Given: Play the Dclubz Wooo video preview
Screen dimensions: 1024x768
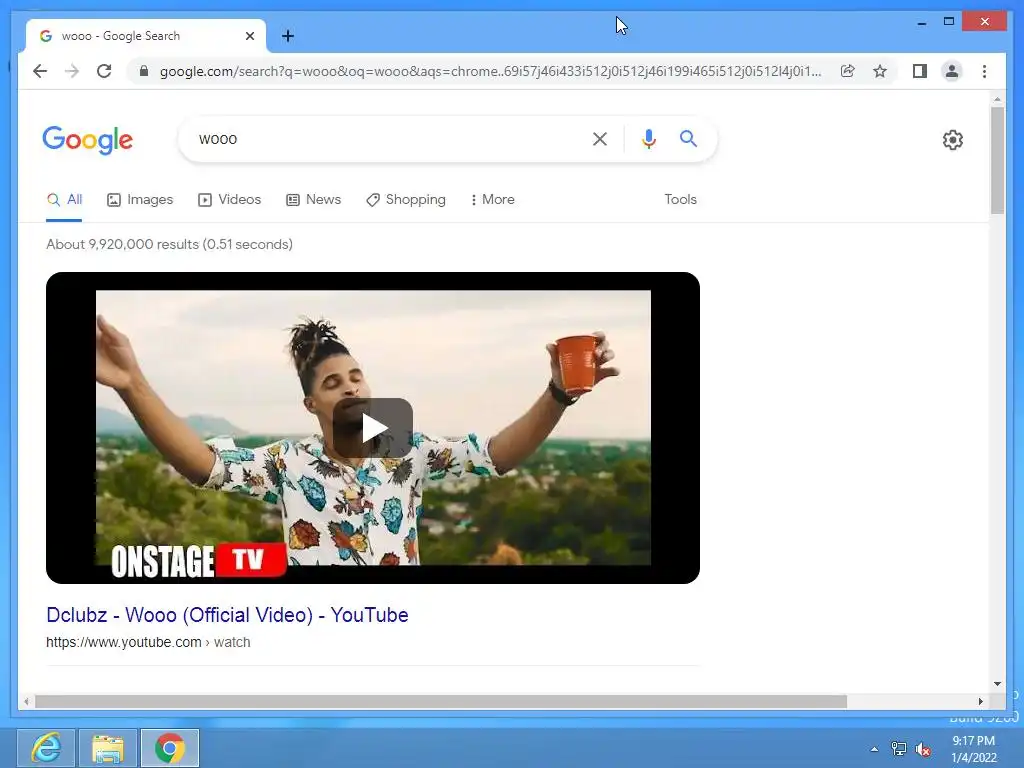Looking at the screenshot, I should coord(373,428).
